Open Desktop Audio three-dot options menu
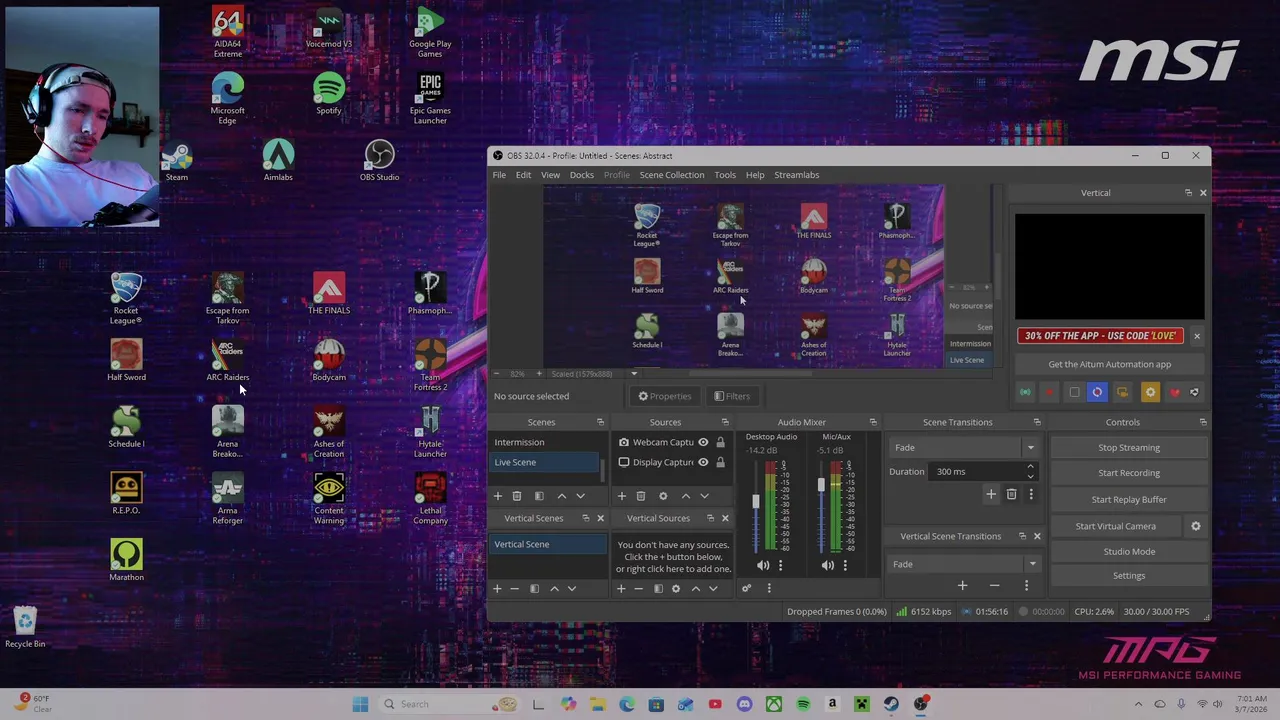The height and width of the screenshot is (720, 1280). 780,565
